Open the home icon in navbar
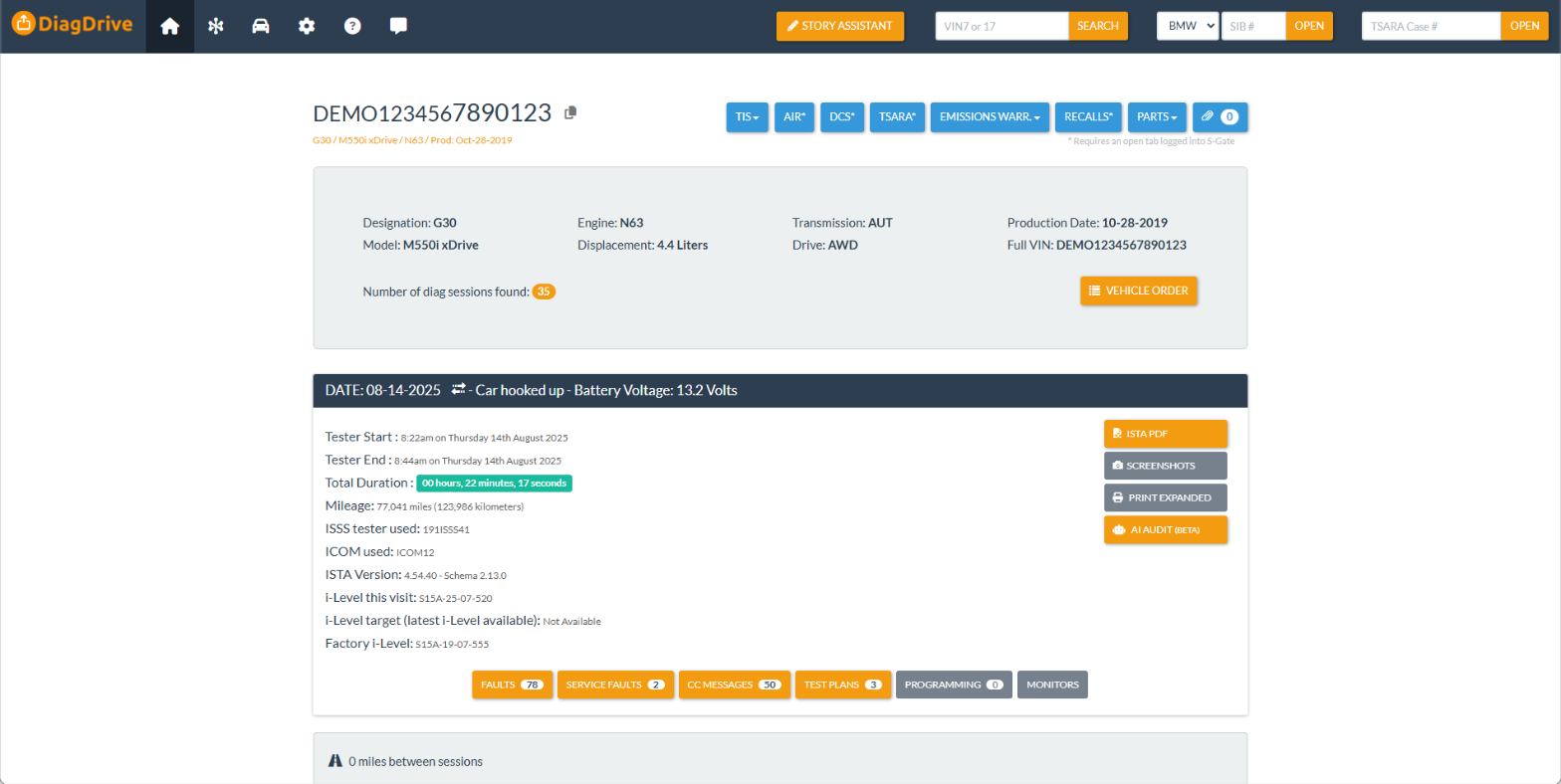The width and height of the screenshot is (1561, 784). 170,27
